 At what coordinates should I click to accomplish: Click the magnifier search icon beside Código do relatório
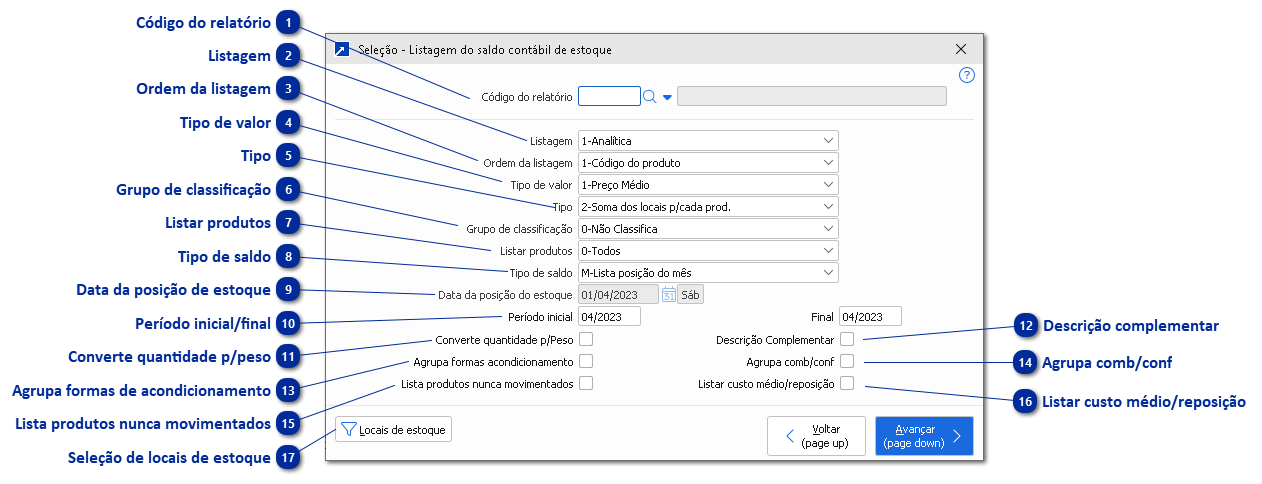(649, 97)
